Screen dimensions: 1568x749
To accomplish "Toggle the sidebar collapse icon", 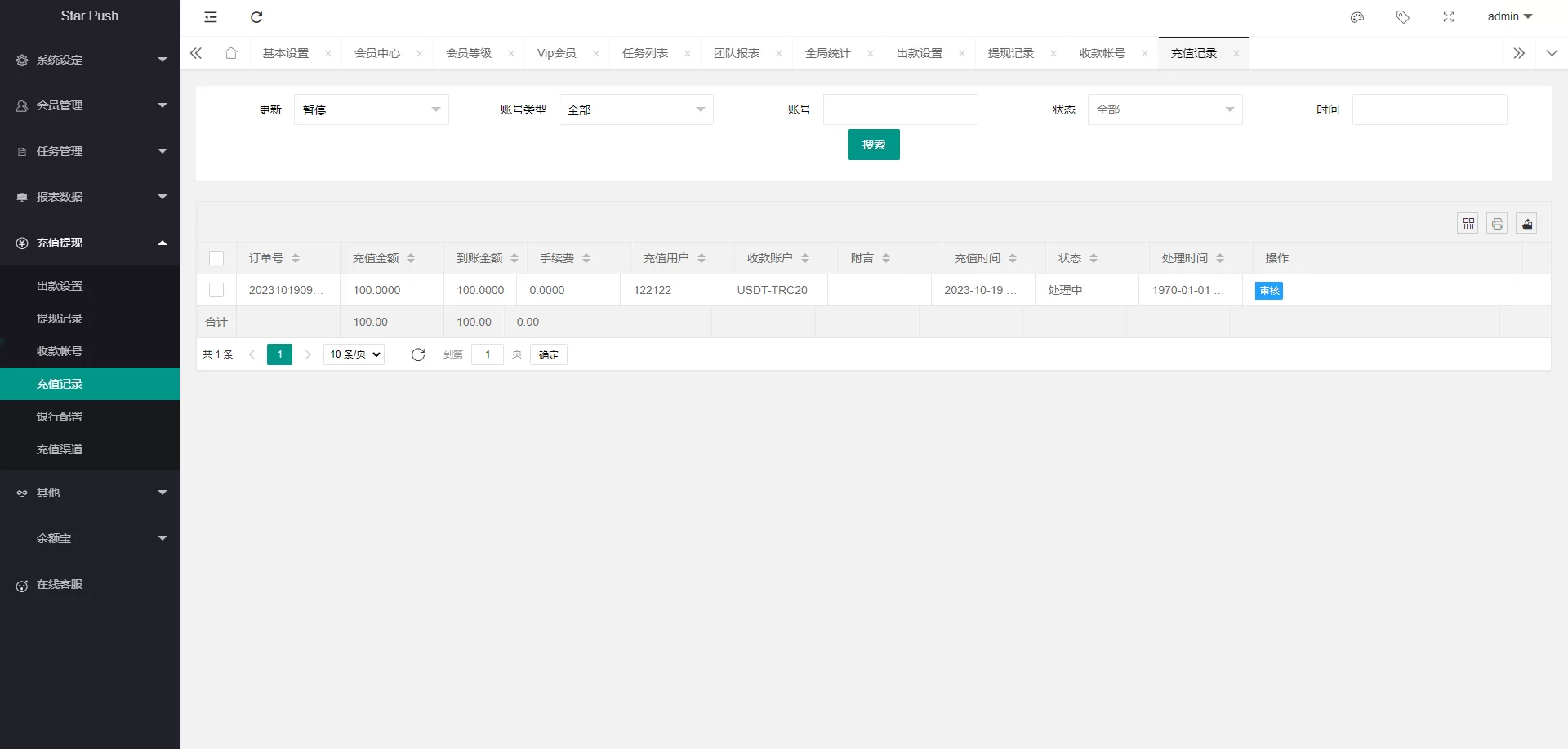I will (x=211, y=16).
